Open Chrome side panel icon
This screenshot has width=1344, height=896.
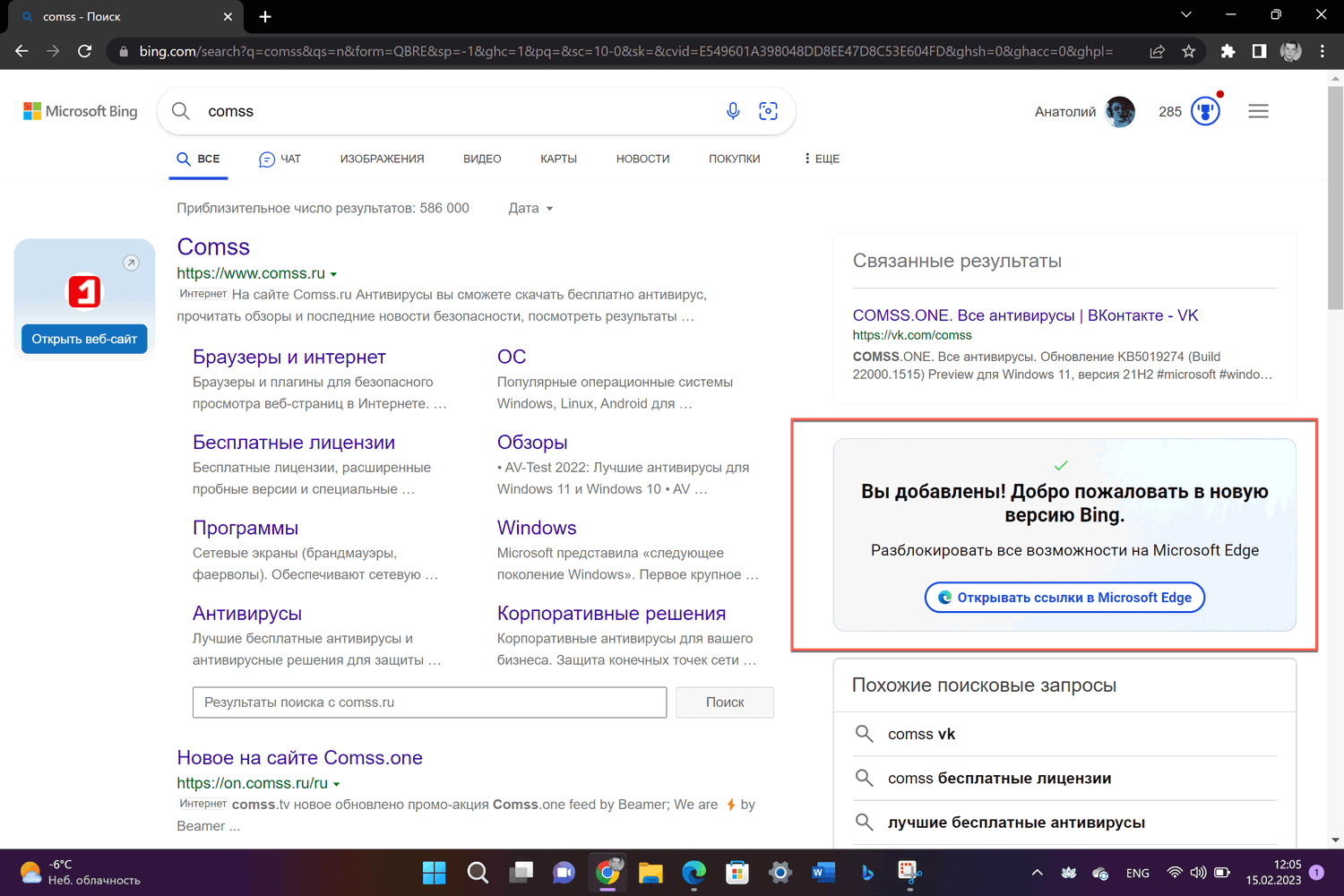pyautogui.click(x=1259, y=51)
